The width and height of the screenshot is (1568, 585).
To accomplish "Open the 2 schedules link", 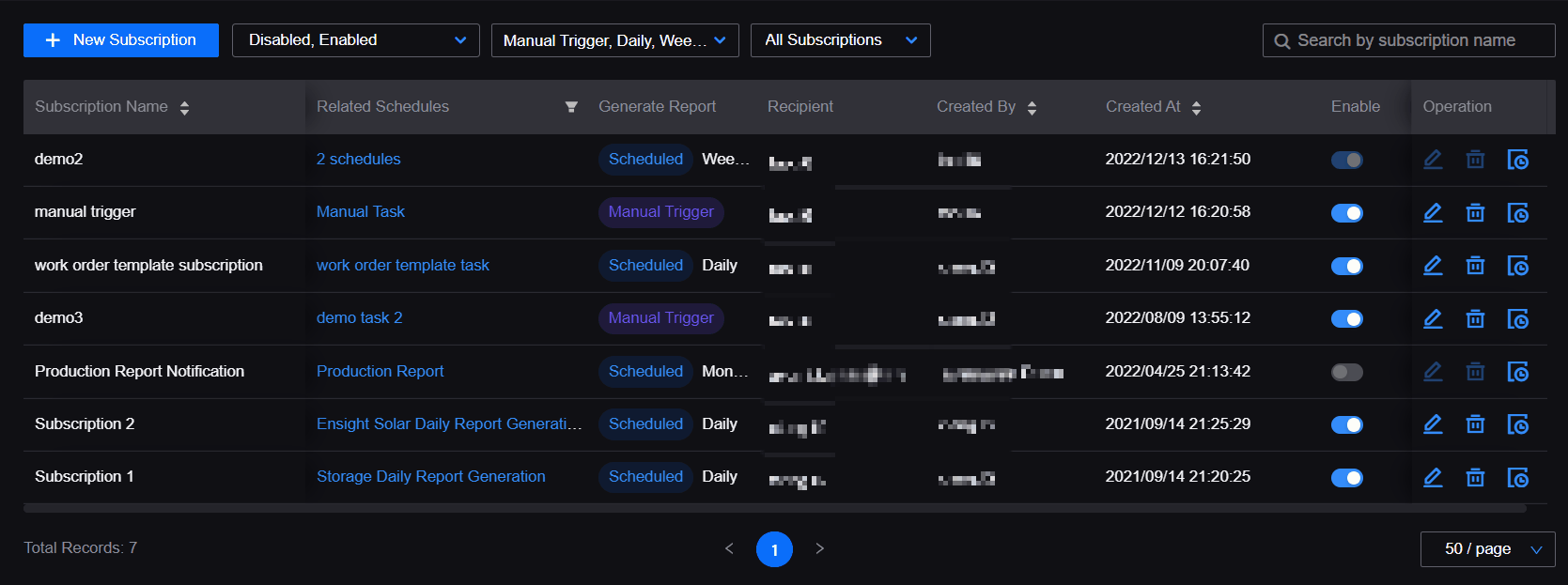I will point(359,160).
